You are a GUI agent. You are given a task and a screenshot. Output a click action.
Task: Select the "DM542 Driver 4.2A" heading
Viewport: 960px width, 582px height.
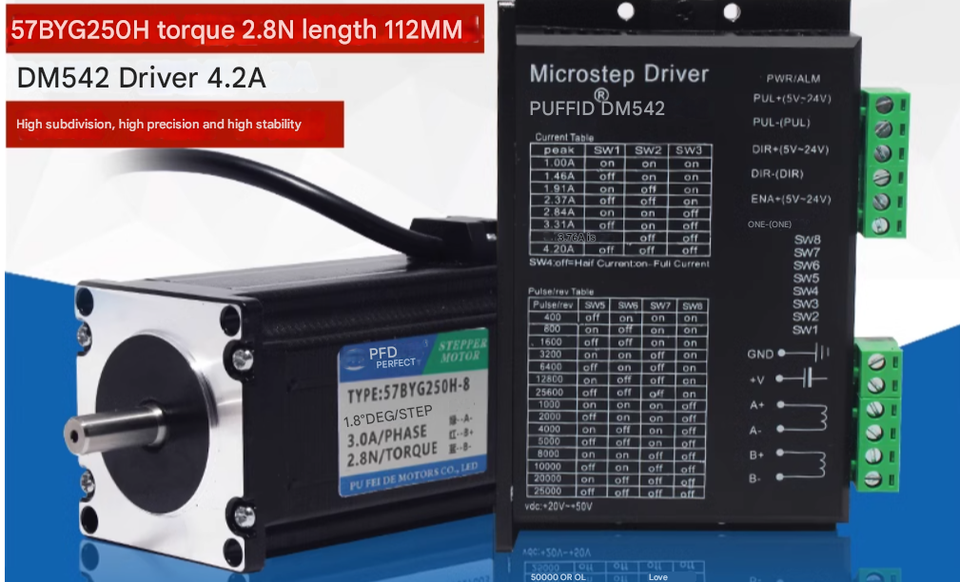[141, 78]
